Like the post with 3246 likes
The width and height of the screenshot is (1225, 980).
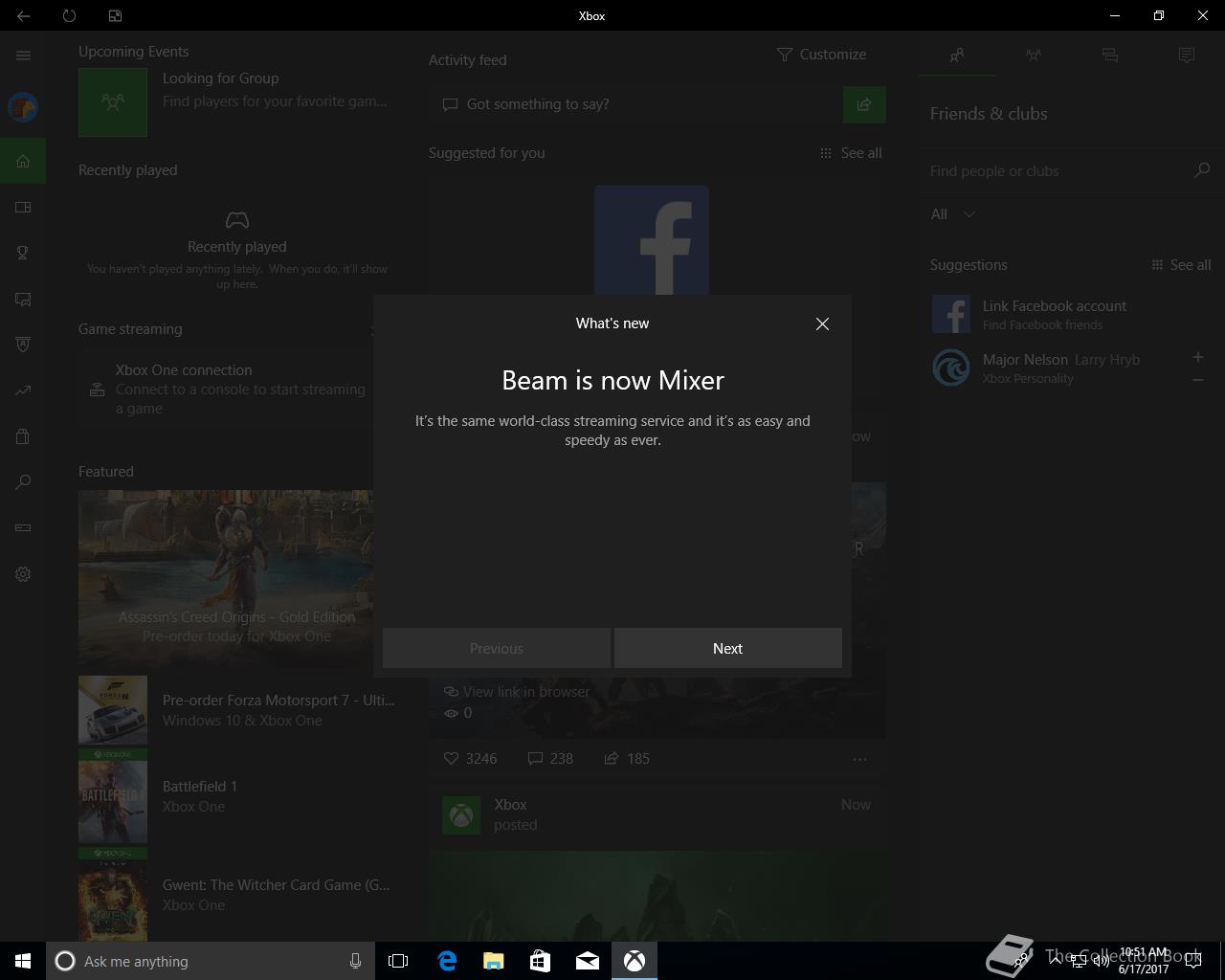(x=470, y=758)
